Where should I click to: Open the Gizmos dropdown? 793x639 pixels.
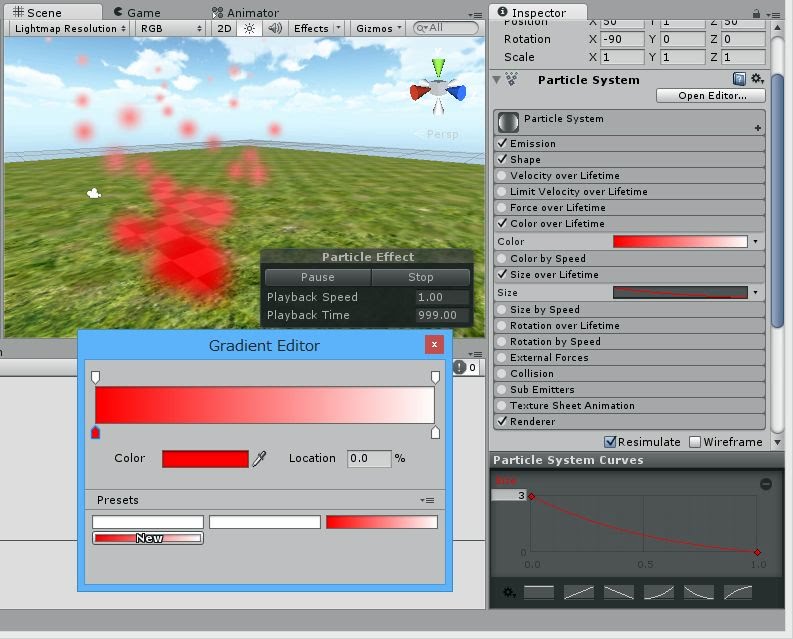[x=380, y=28]
